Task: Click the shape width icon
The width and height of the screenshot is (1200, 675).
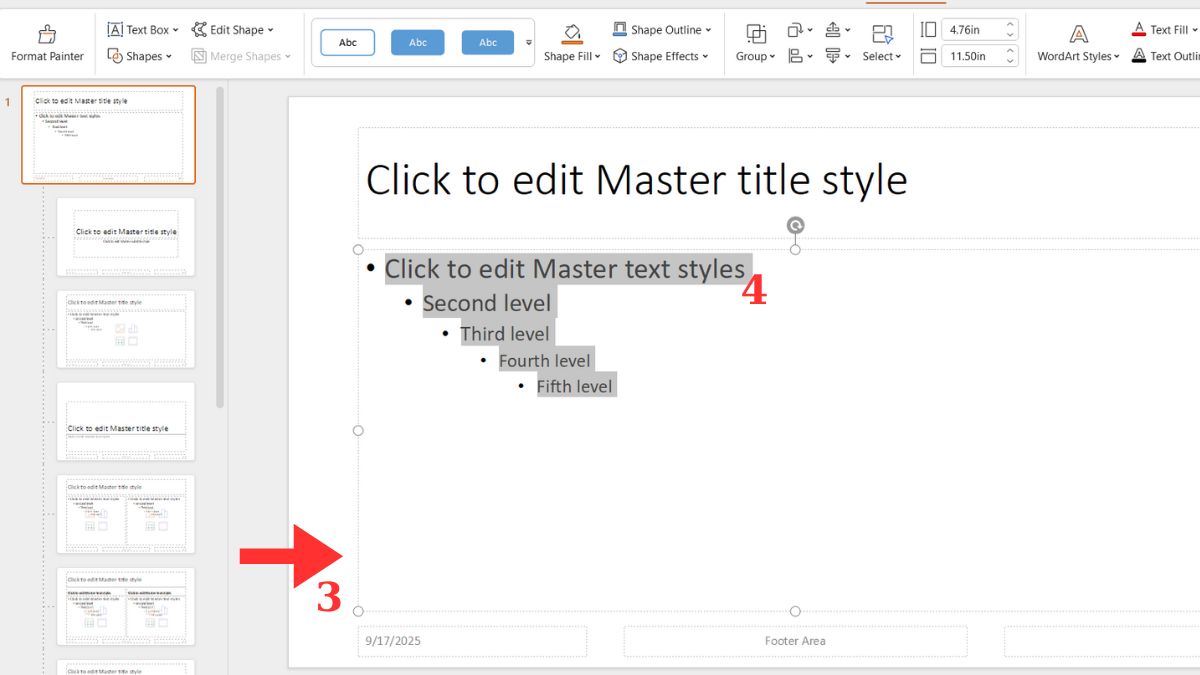Action: point(929,56)
